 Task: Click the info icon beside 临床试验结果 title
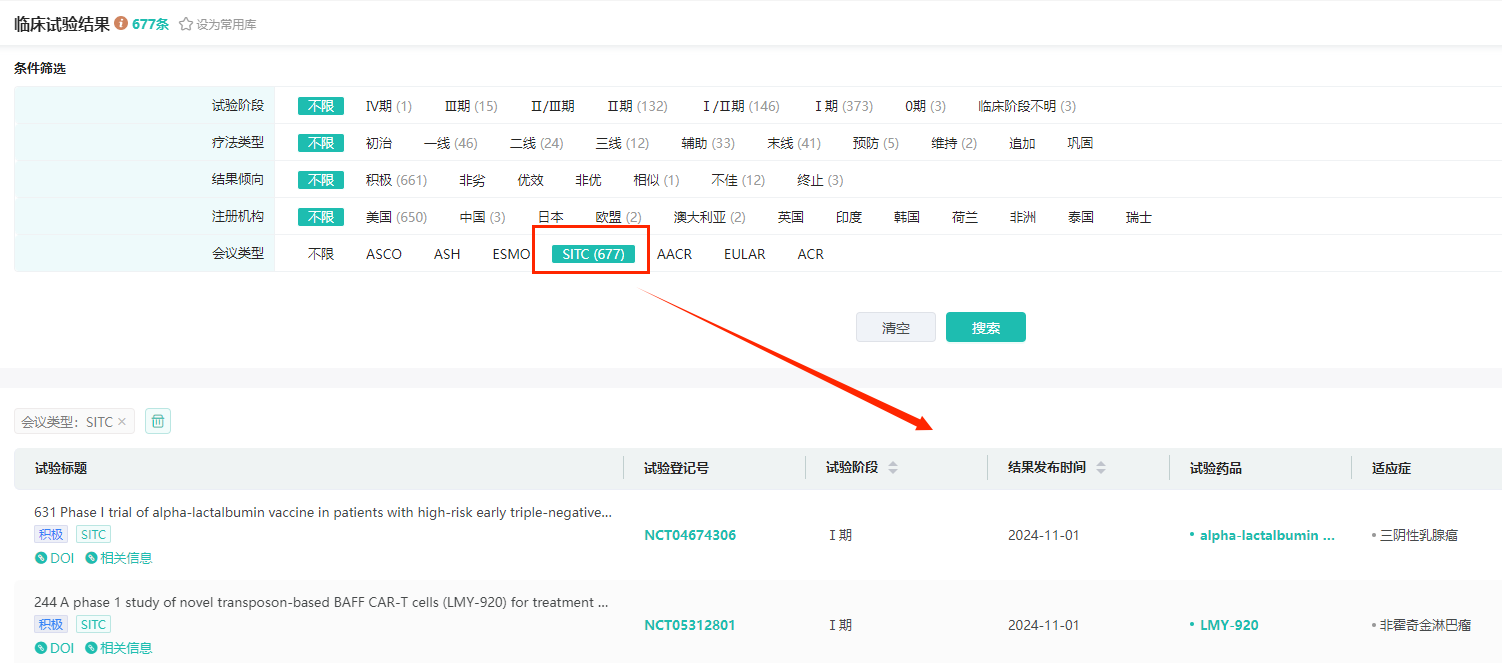pyautogui.click(x=121, y=23)
